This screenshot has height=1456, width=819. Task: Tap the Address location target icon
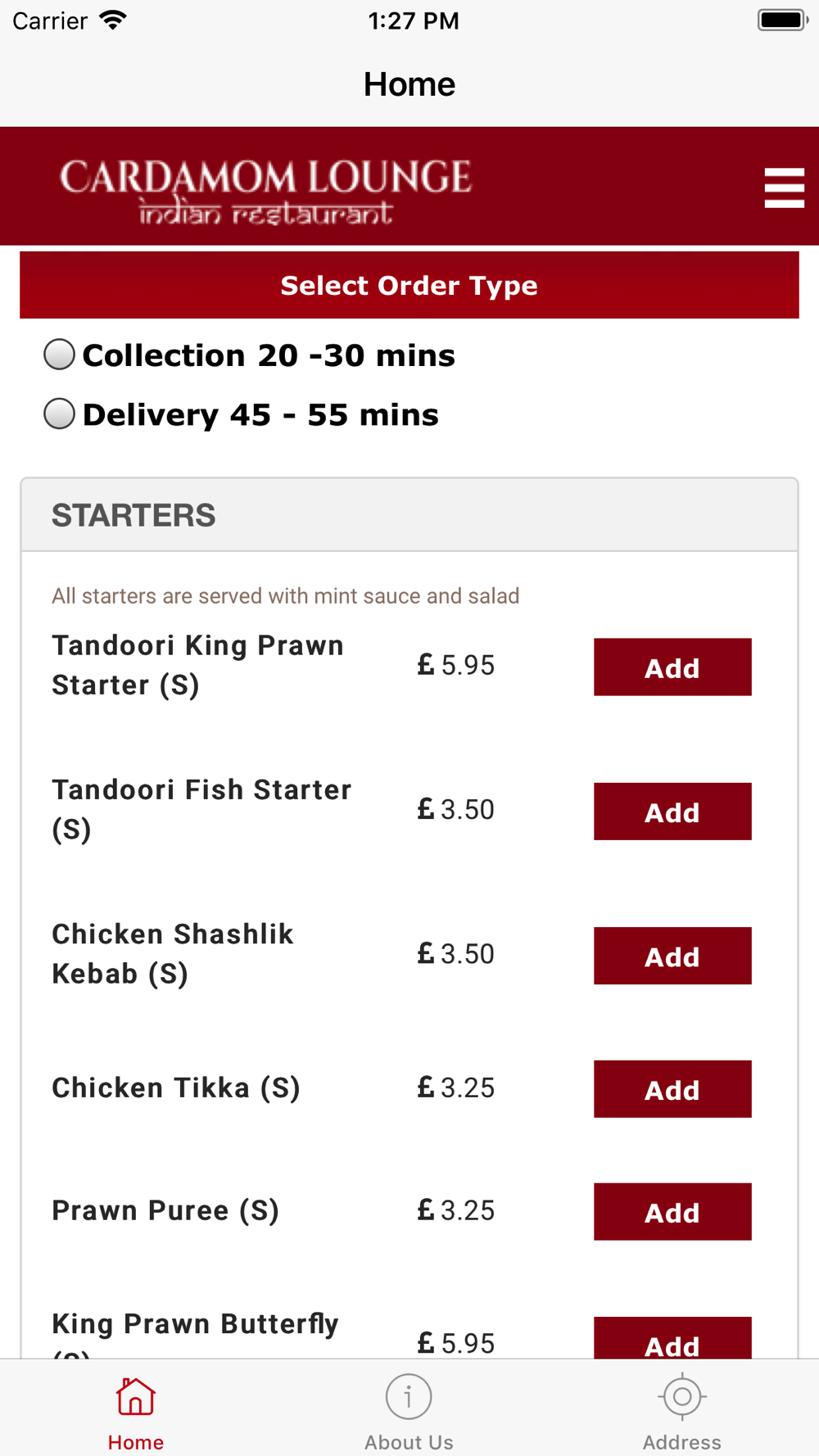pos(681,1396)
